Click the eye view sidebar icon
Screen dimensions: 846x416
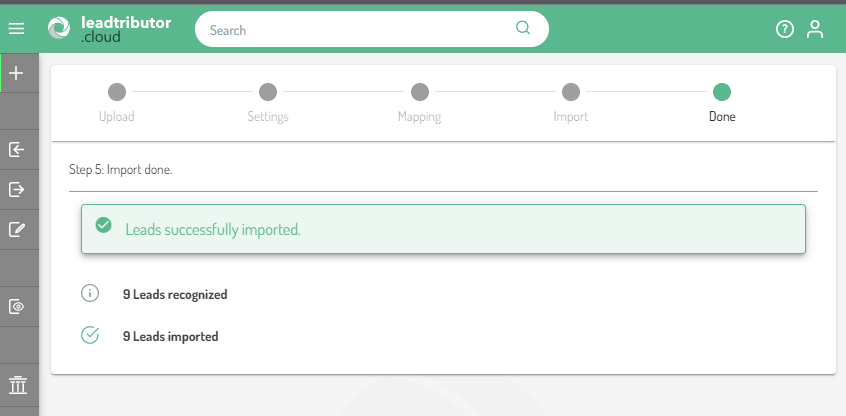pyautogui.click(x=16, y=306)
